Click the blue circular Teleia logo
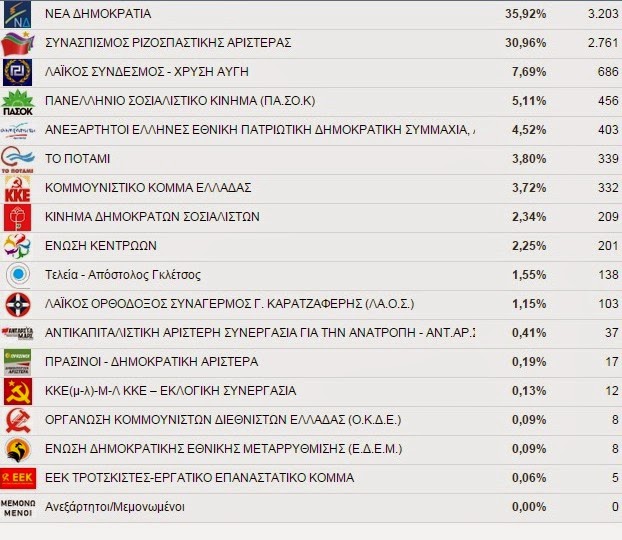This screenshot has width=622, height=540. [18, 275]
